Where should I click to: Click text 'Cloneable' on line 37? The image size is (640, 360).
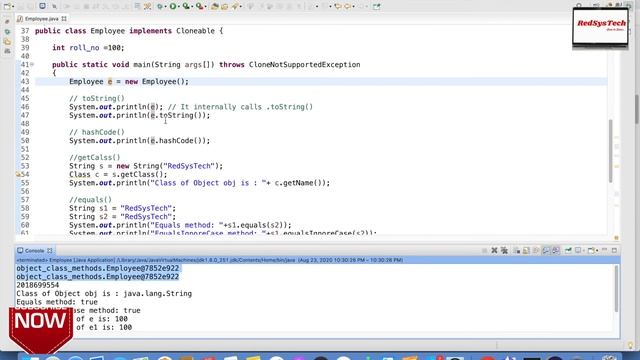[x=196, y=31]
